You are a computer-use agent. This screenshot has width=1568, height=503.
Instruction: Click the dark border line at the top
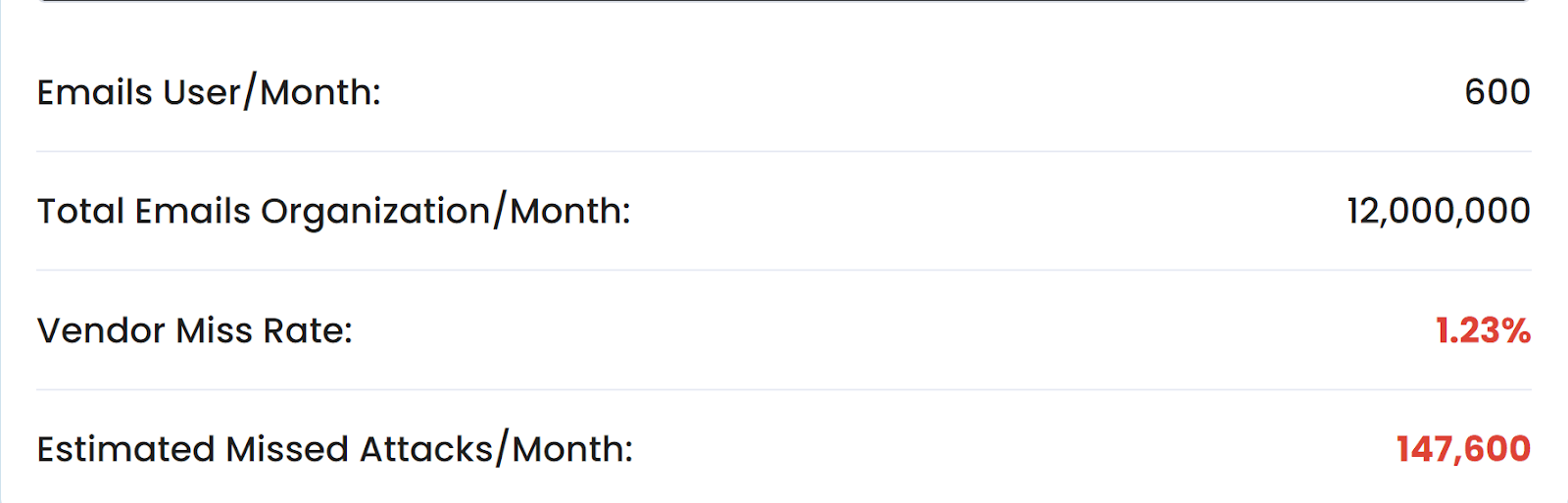[784, 1]
